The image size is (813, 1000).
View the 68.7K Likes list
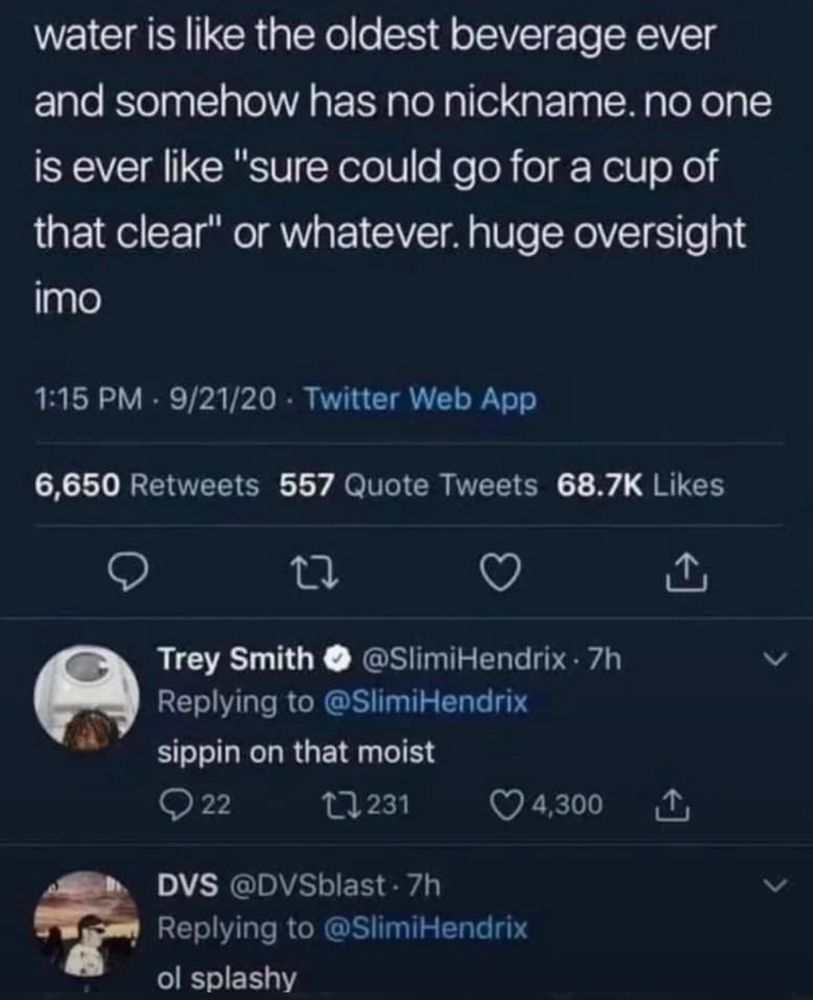[640, 485]
